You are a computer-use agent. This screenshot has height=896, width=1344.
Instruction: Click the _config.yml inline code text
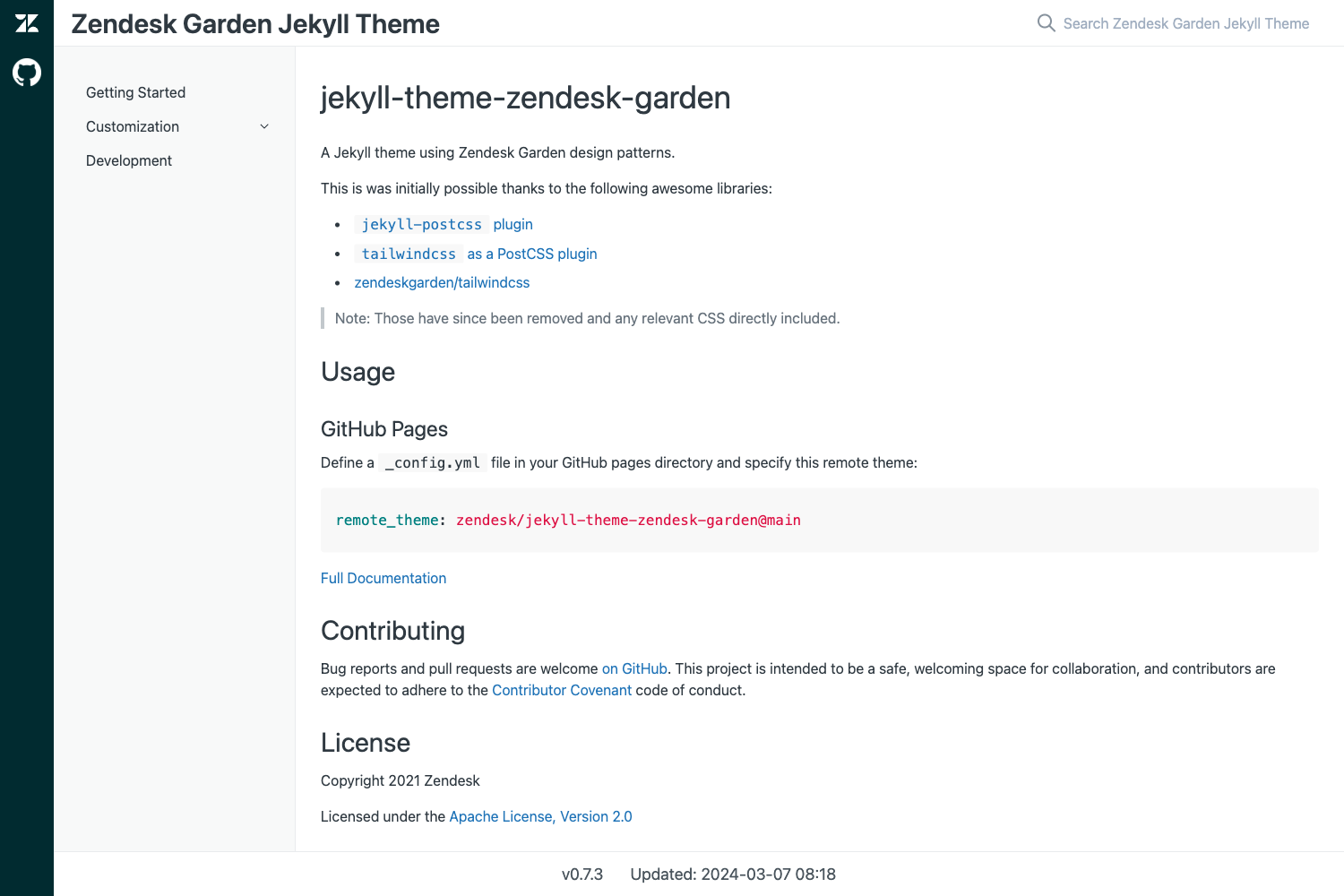(x=431, y=462)
